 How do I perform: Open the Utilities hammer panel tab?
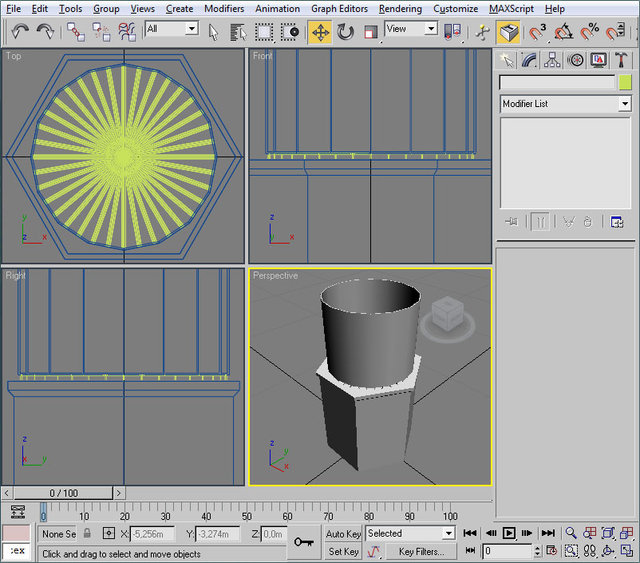[x=621, y=60]
